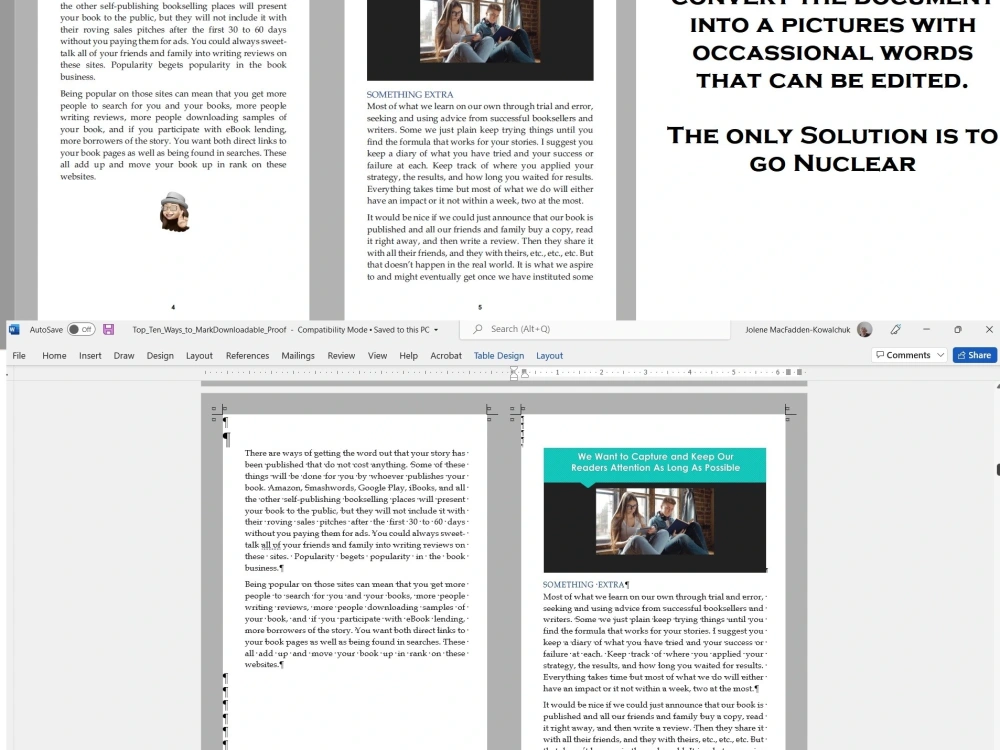The image size is (1000, 750).
Task: Click the cartoon avatar image in the upper preview page
Action: point(174,212)
